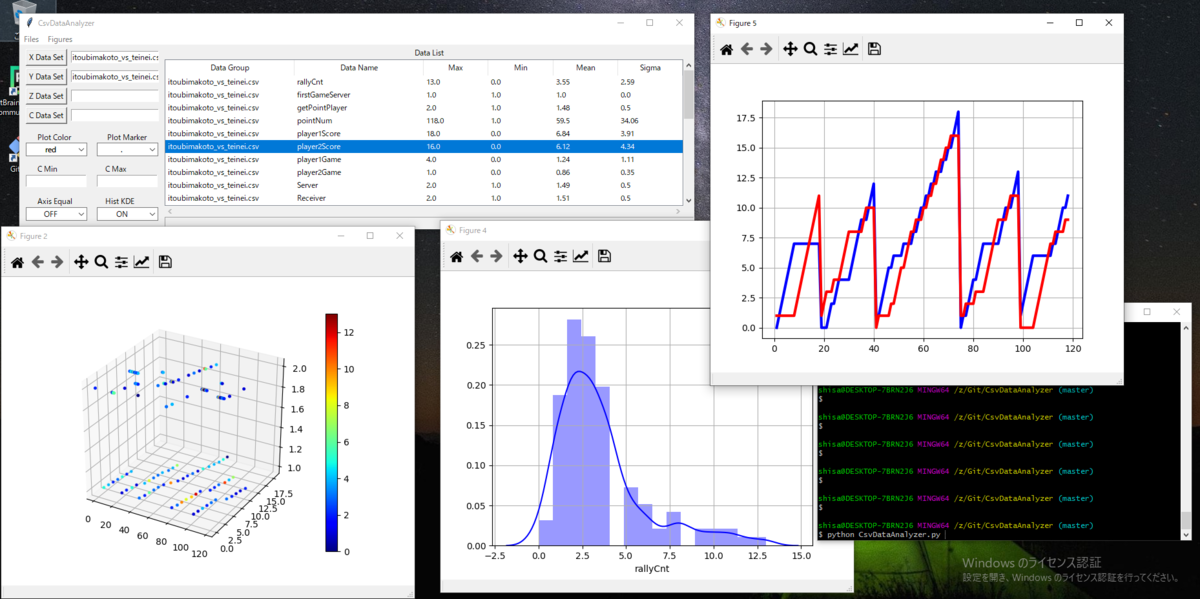Click the Data List vertical scrollbar
This screenshot has width=1200, height=599.
[687, 133]
